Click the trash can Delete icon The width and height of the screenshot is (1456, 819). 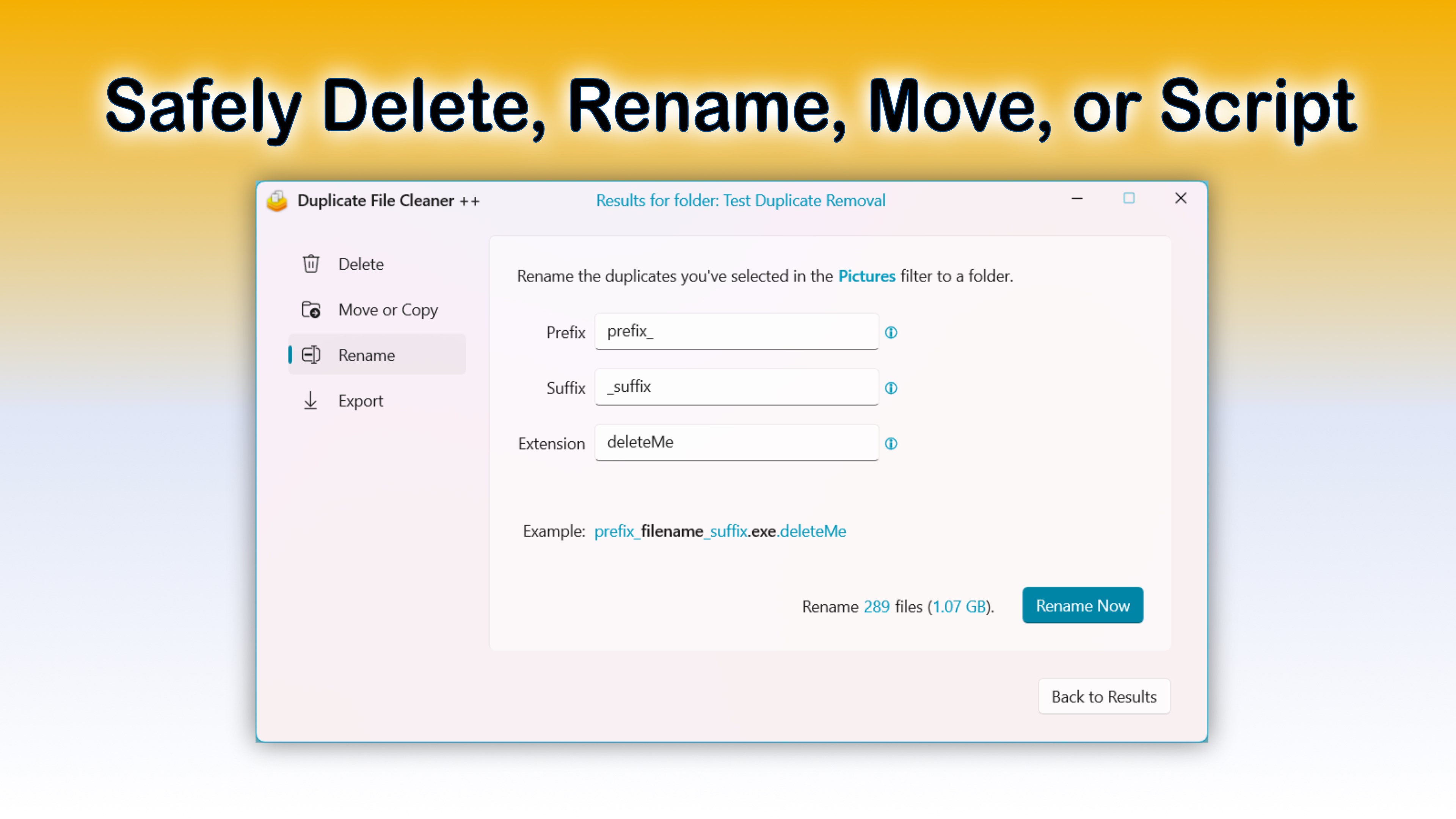[x=311, y=264]
